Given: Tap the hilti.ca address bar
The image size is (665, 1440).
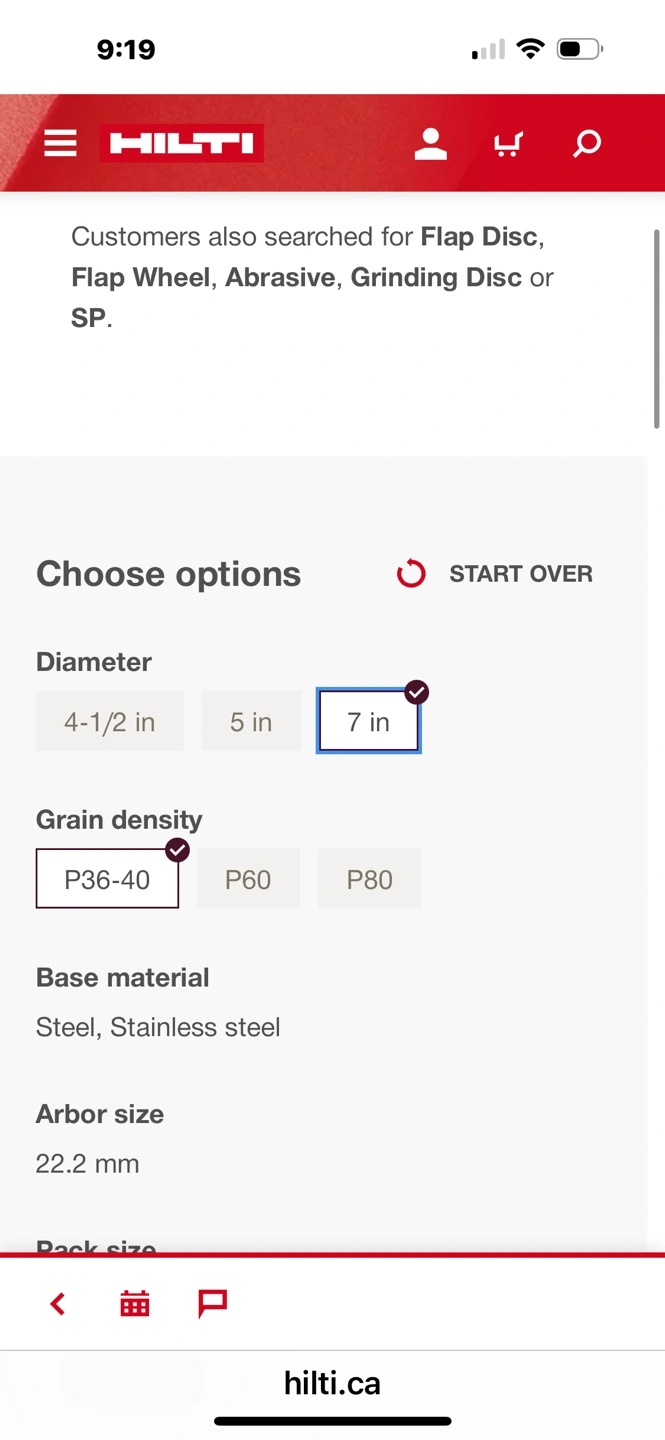Looking at the screenshot, I should (x=333, y=1383).
